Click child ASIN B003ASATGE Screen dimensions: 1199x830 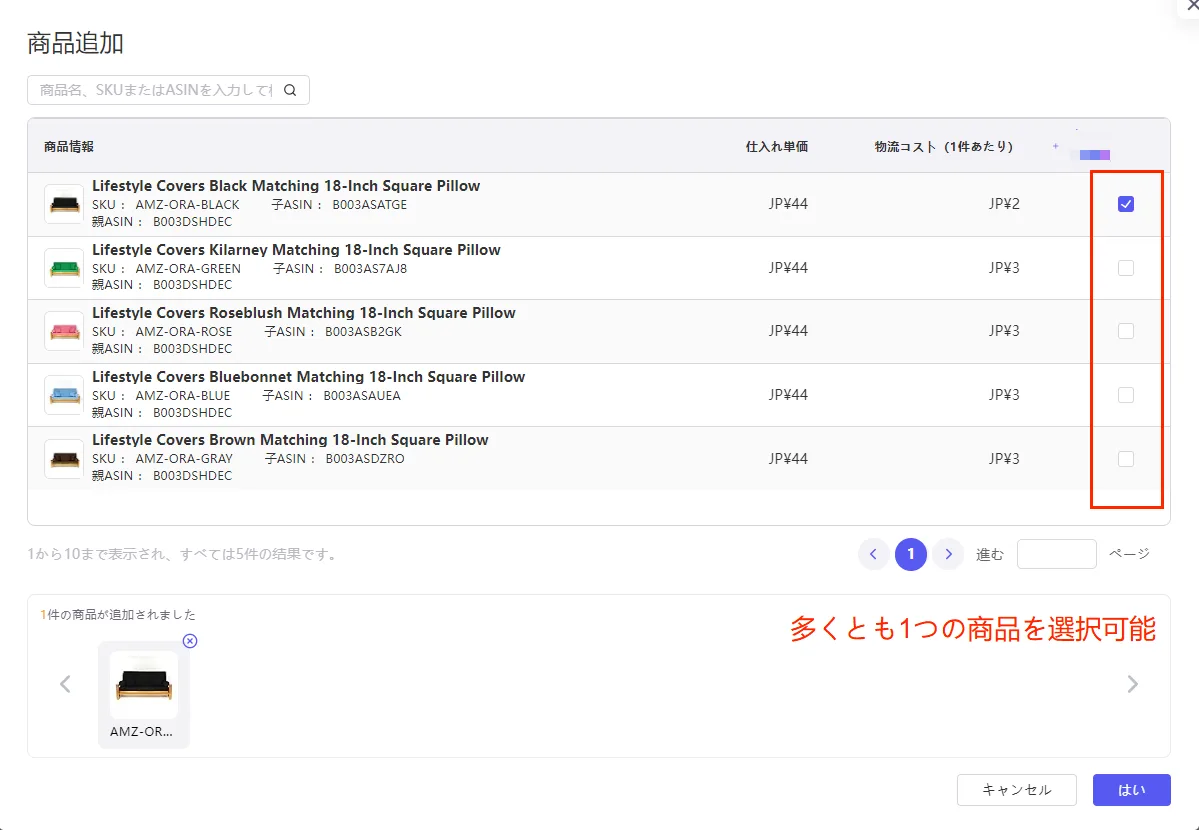369,205
